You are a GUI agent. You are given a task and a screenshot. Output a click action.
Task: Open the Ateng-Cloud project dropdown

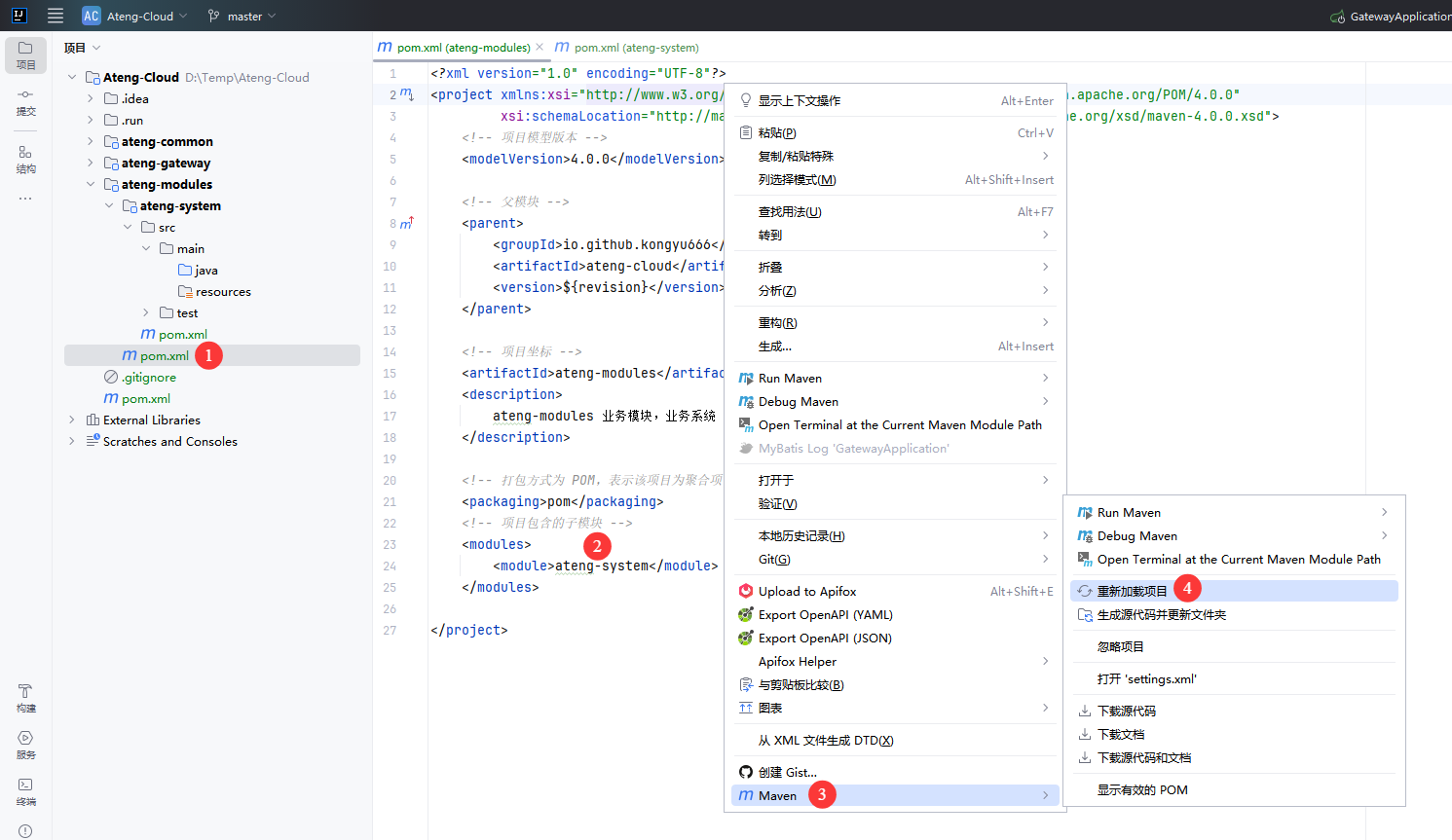tap(136, 16)
